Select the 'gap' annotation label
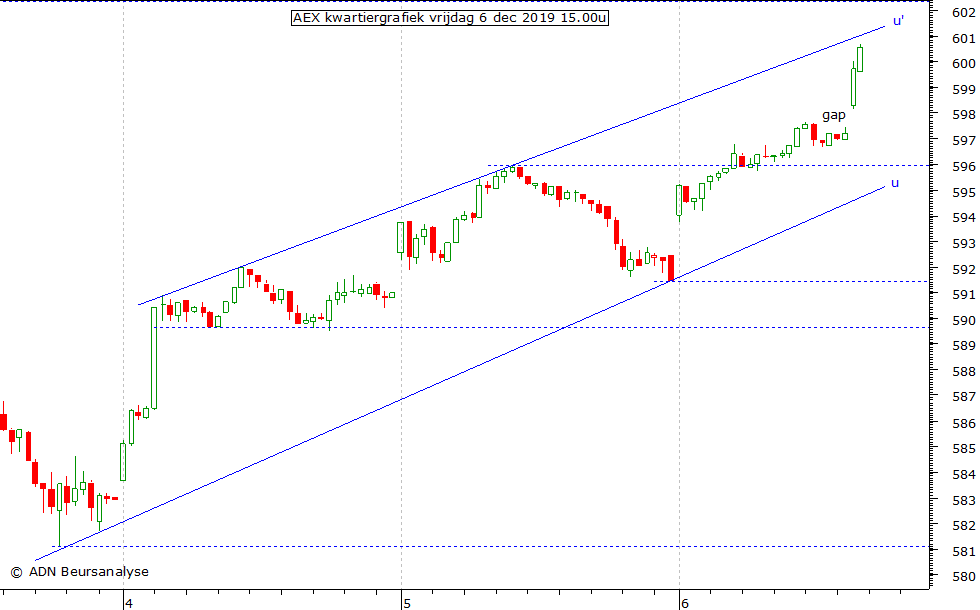 (x=834, y=115)
